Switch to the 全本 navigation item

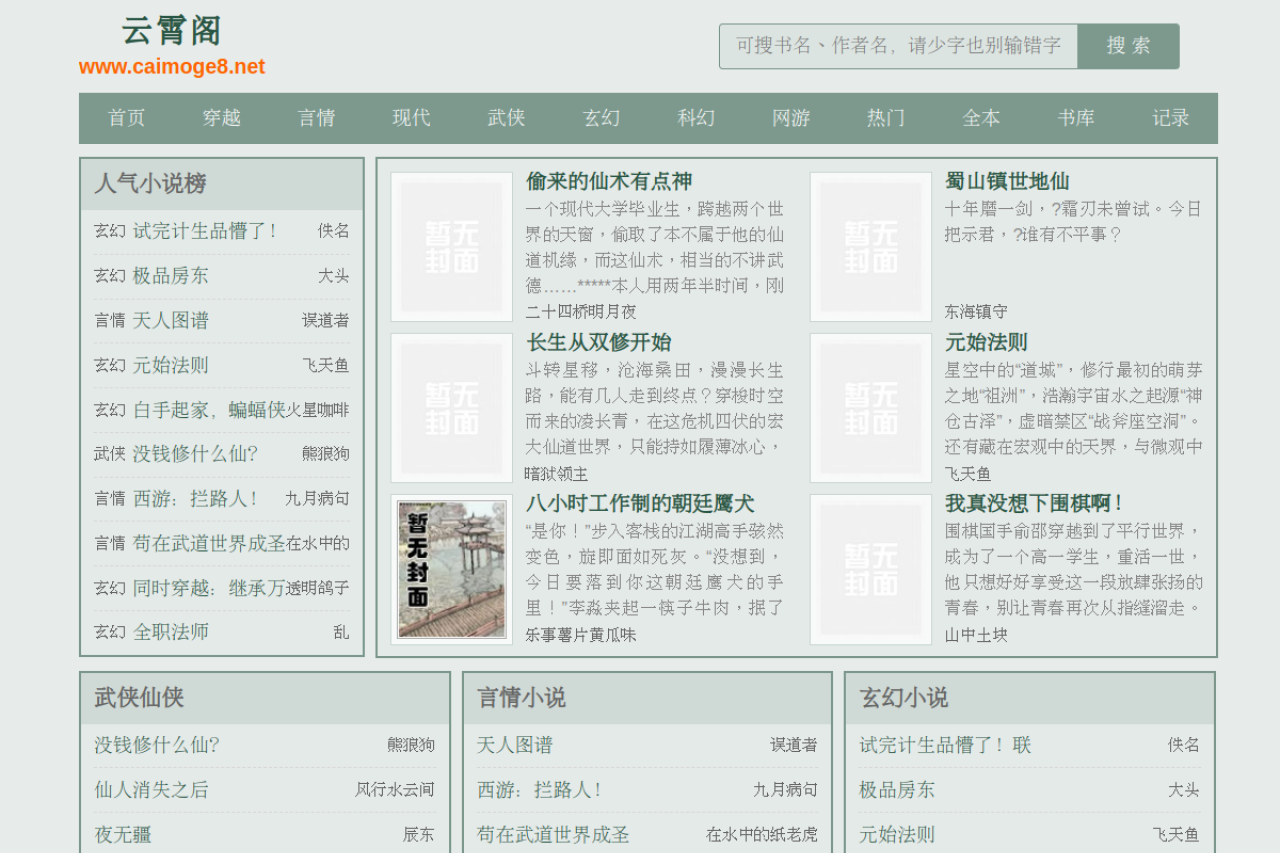[981, 118]
